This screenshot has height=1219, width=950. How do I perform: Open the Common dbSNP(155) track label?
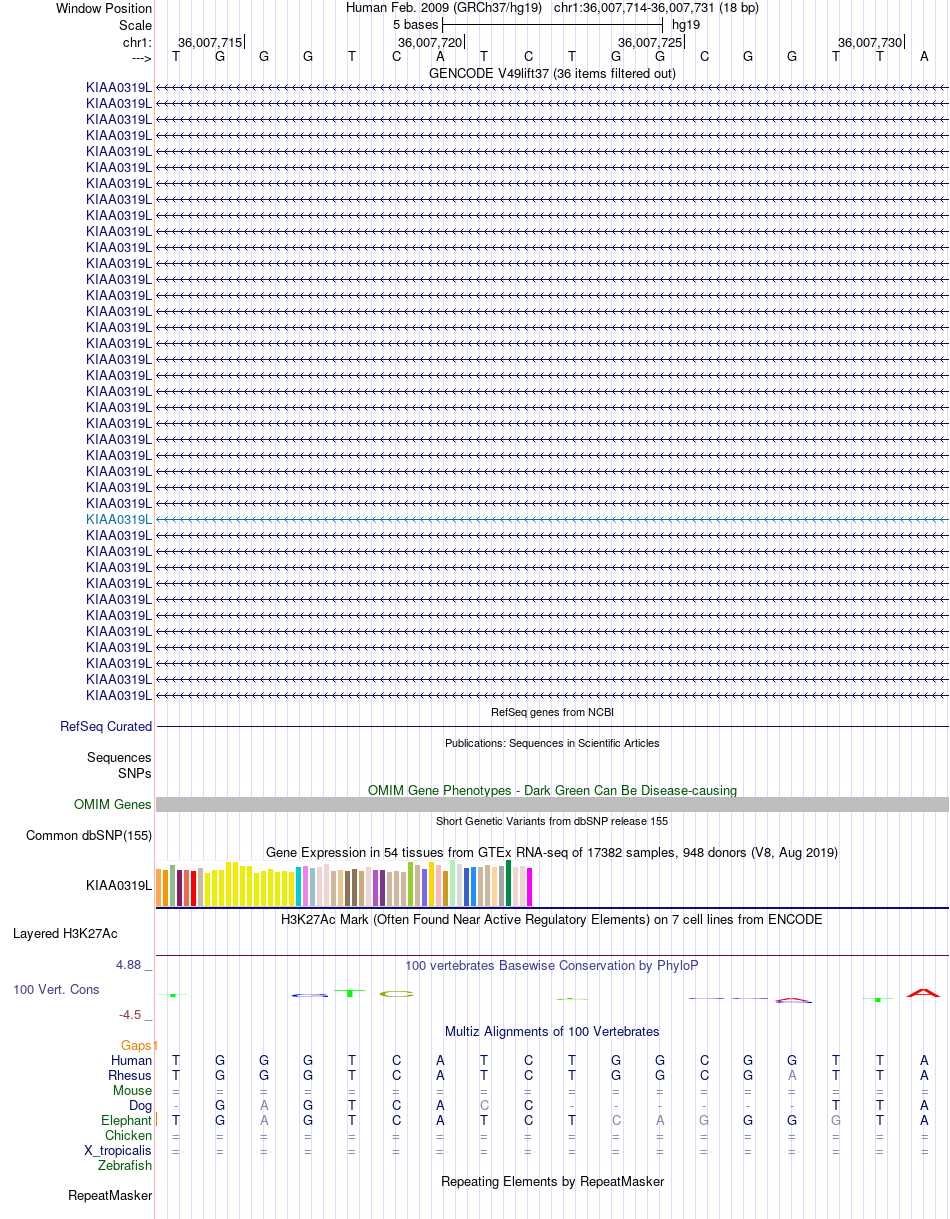point(89,836)
